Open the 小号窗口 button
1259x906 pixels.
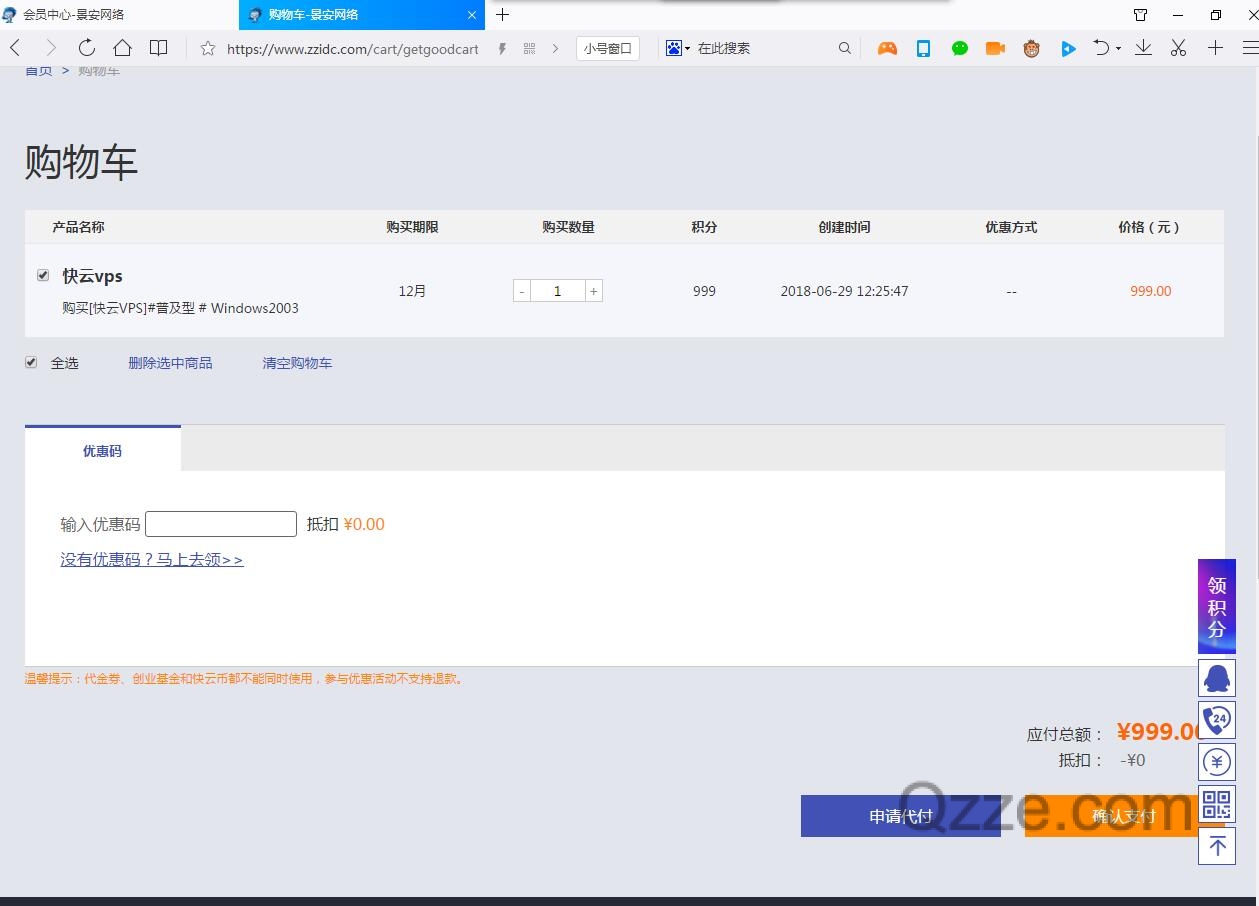click(608, 48)
